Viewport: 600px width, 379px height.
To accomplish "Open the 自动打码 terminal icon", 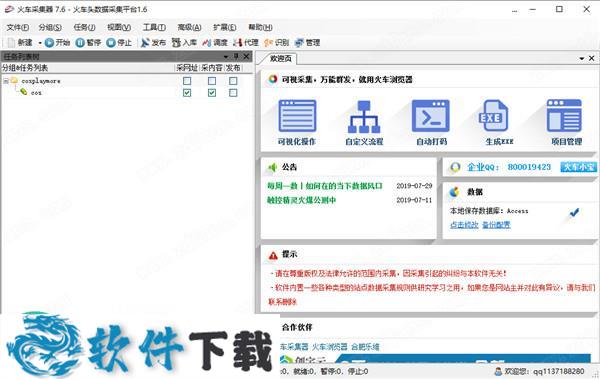I will pos(430,116).
